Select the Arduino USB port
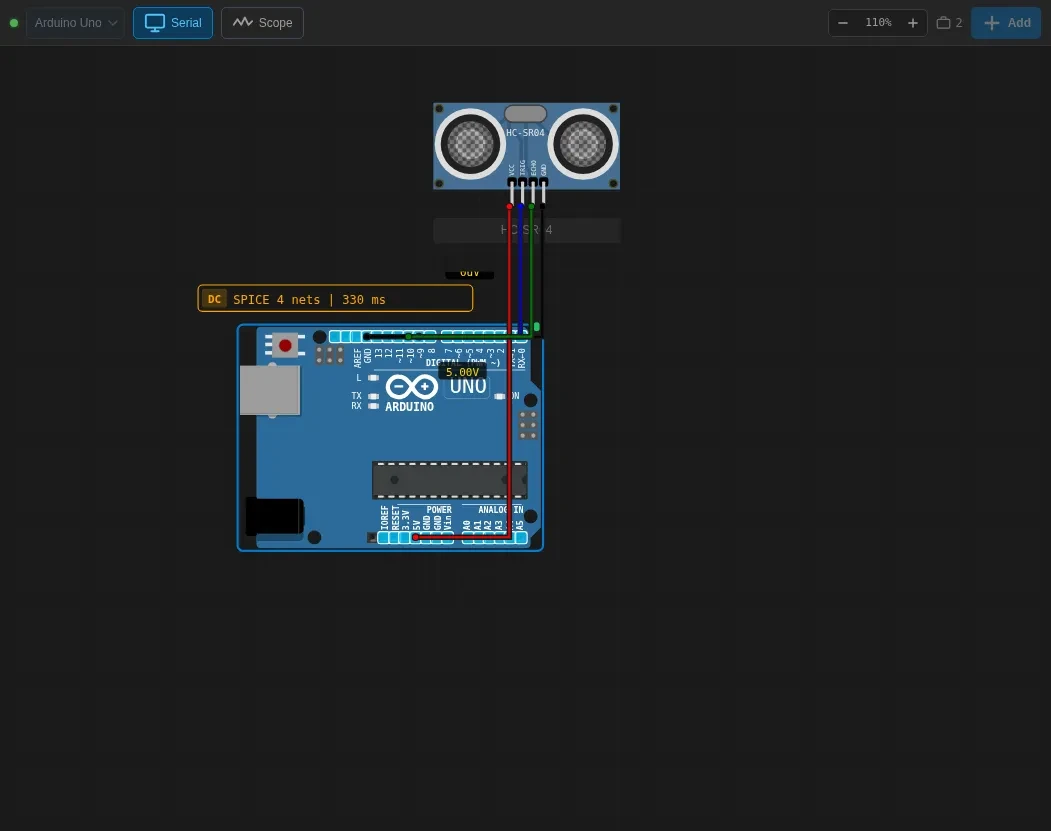Image resolution: width=1051 pixels, height=831 pixels. 269,391
